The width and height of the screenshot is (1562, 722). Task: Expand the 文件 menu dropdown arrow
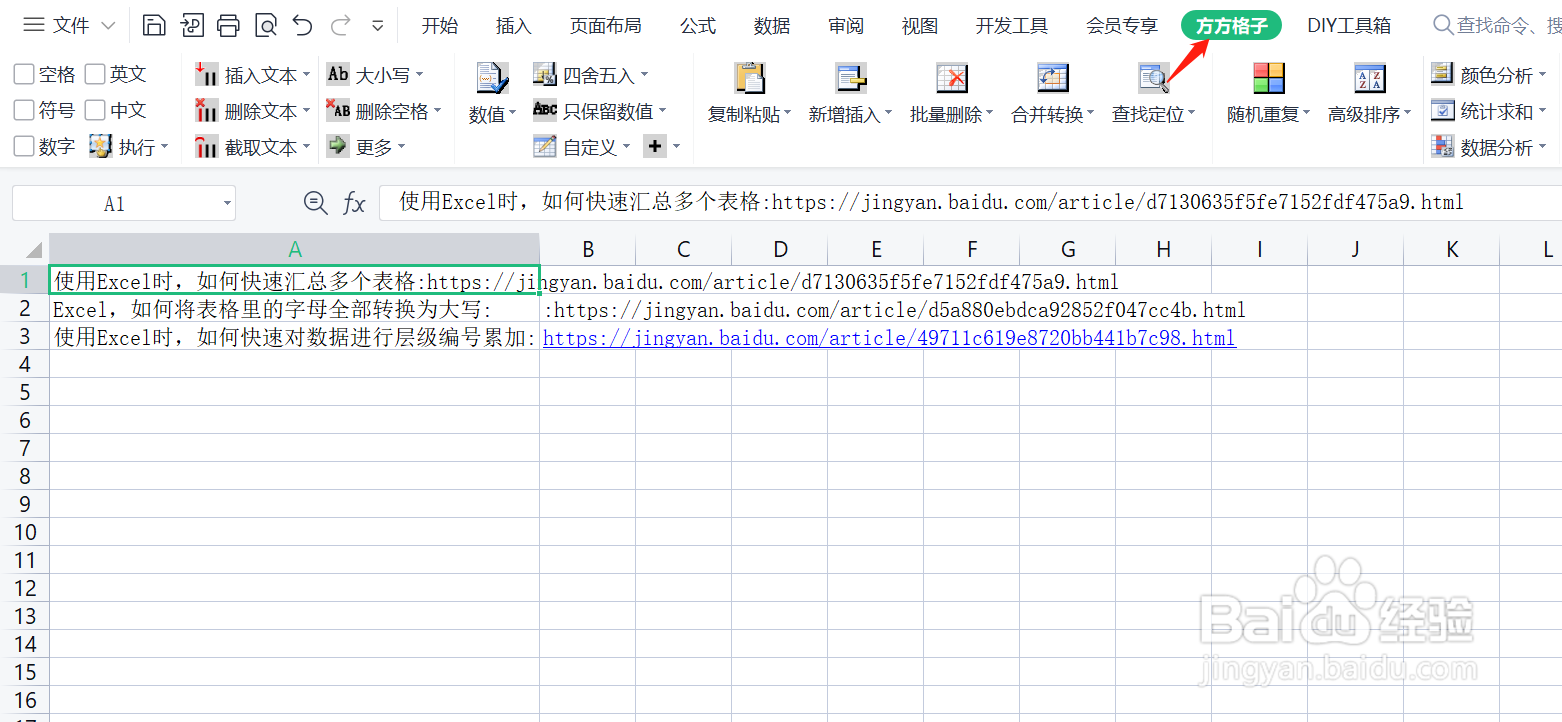click(x=109, y=26)
